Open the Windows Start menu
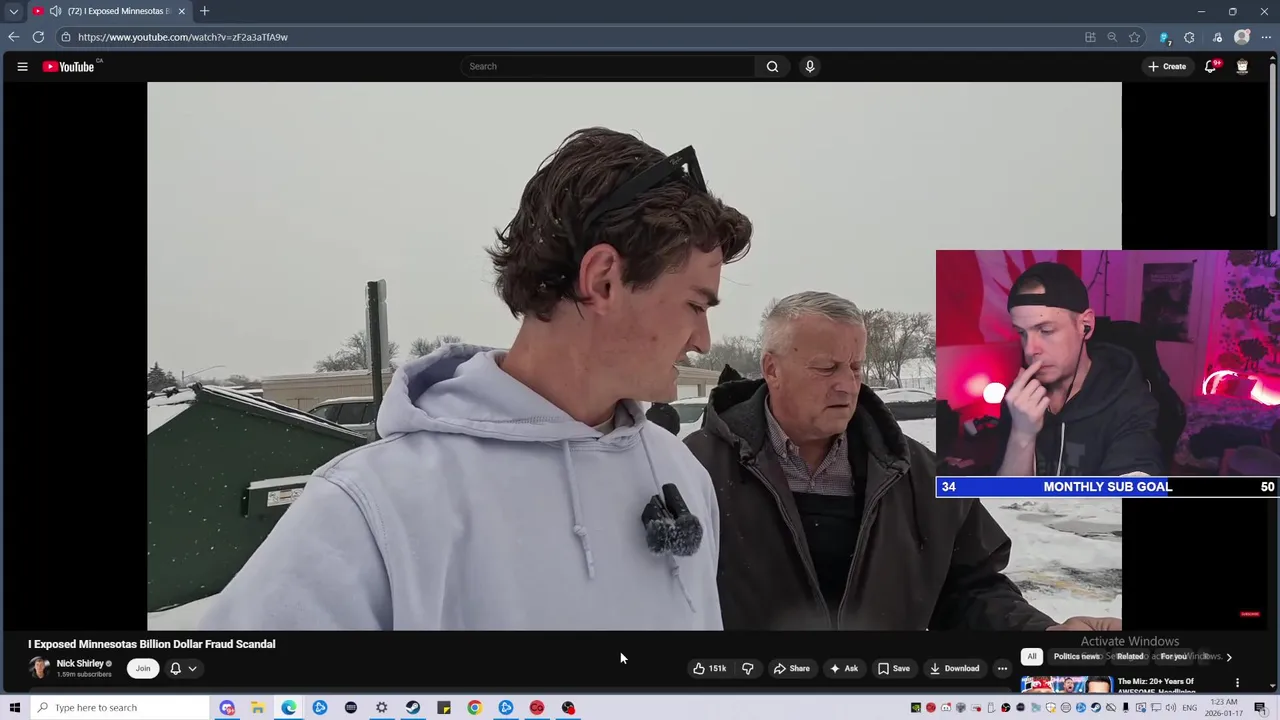The image size is (1280, 720). point(14,708)
